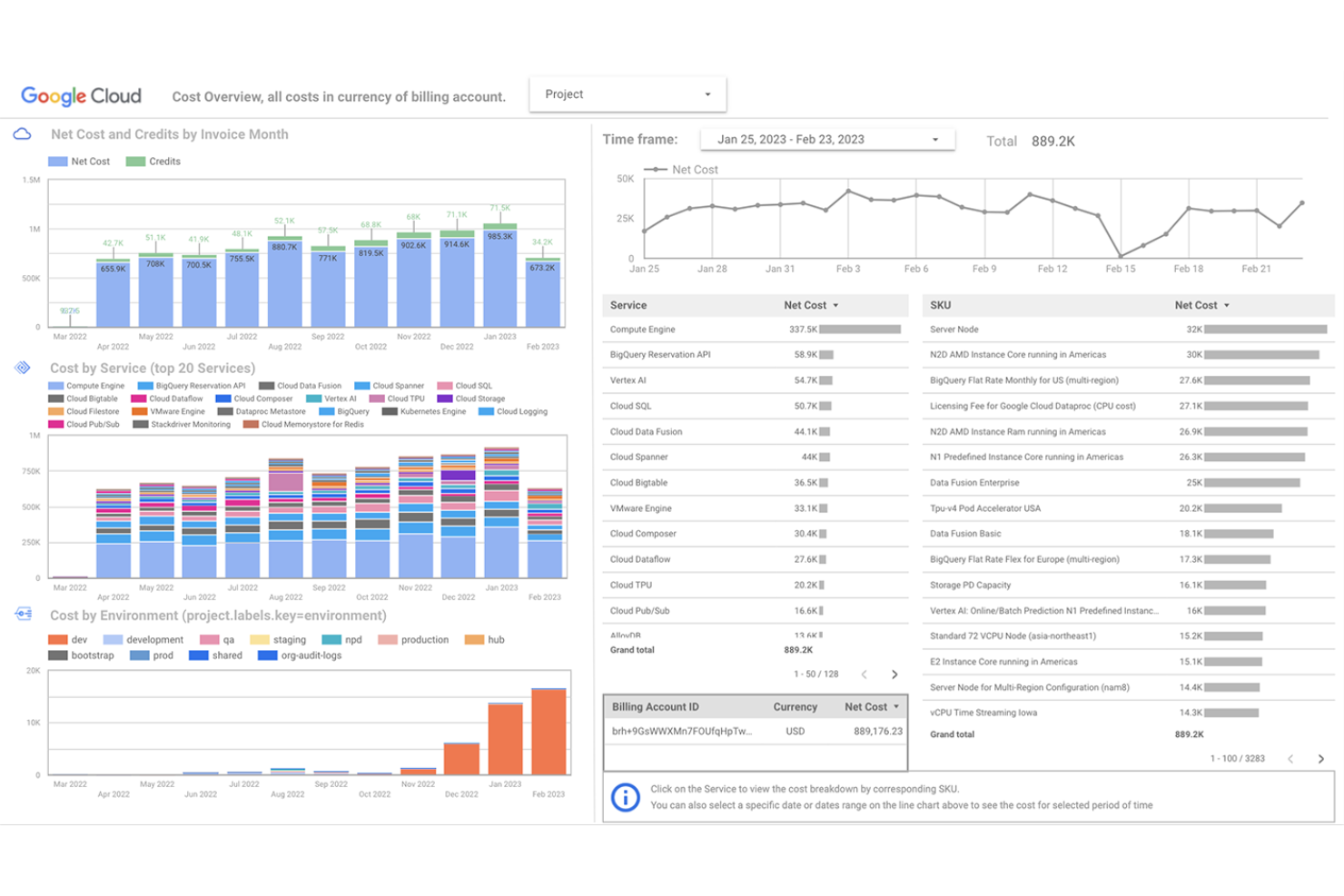
Task: Sort SKU table by Net Cost header
Action: tap(1201, 306)
